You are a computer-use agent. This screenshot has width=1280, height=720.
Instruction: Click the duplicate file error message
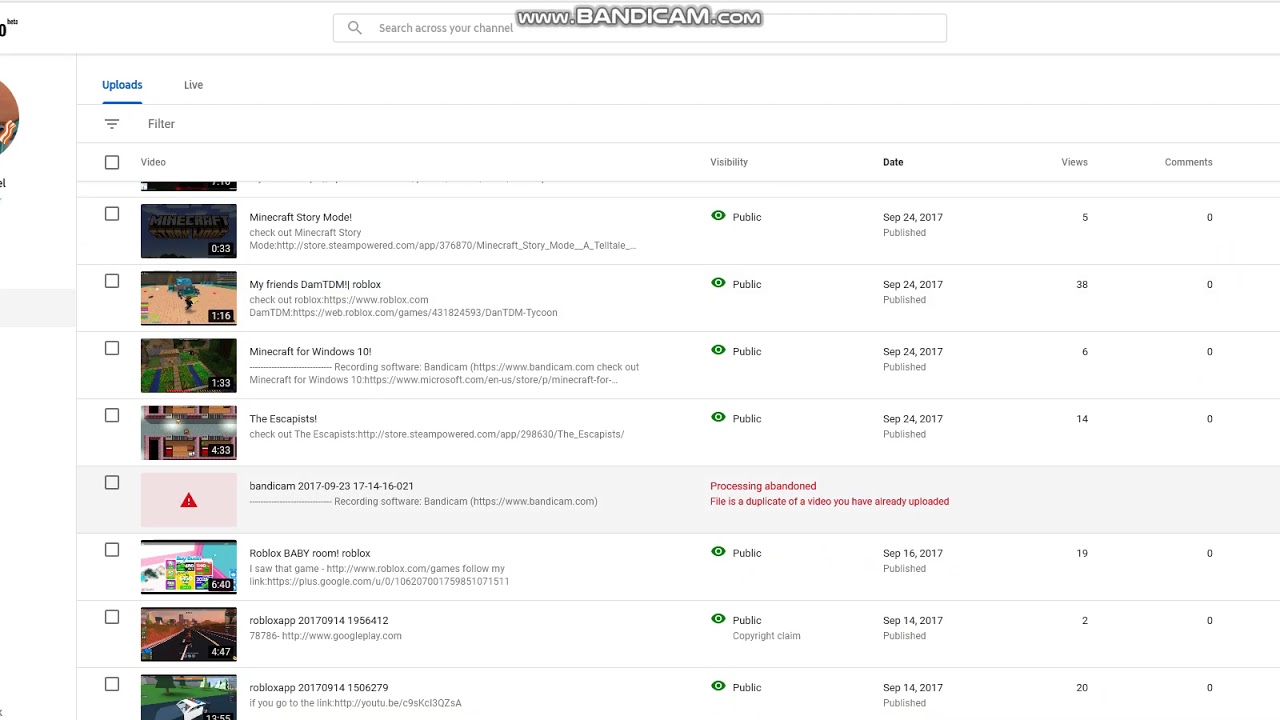pos(829,502)
